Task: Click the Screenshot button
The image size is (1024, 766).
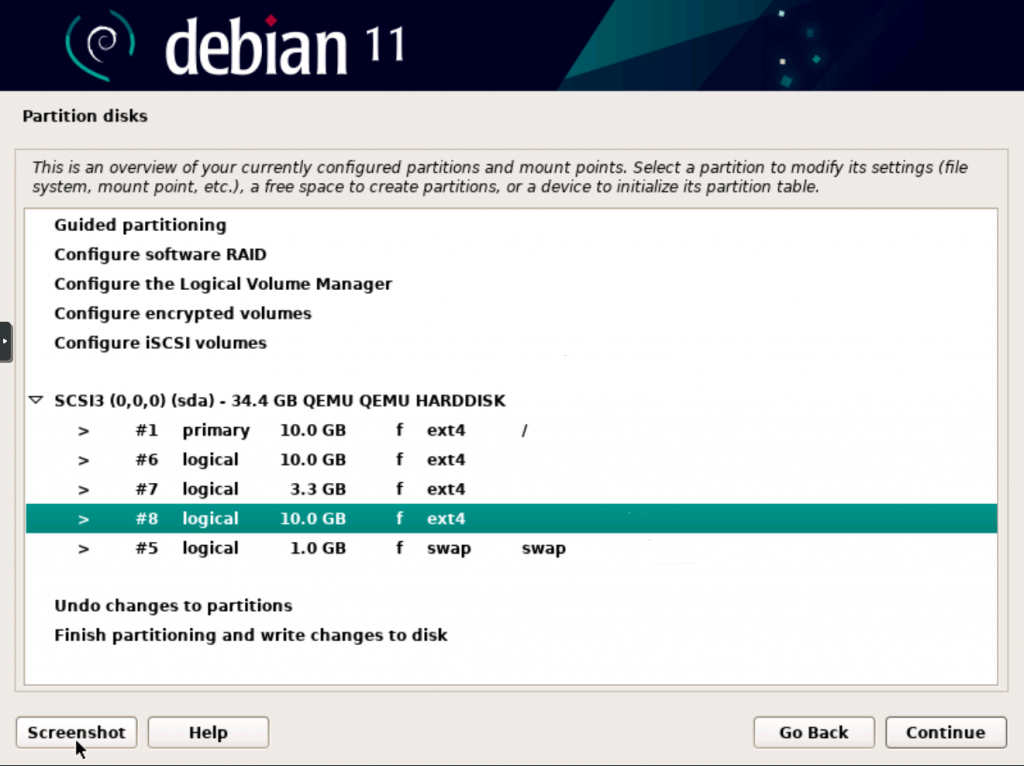Action: click(x=76, y=733)
